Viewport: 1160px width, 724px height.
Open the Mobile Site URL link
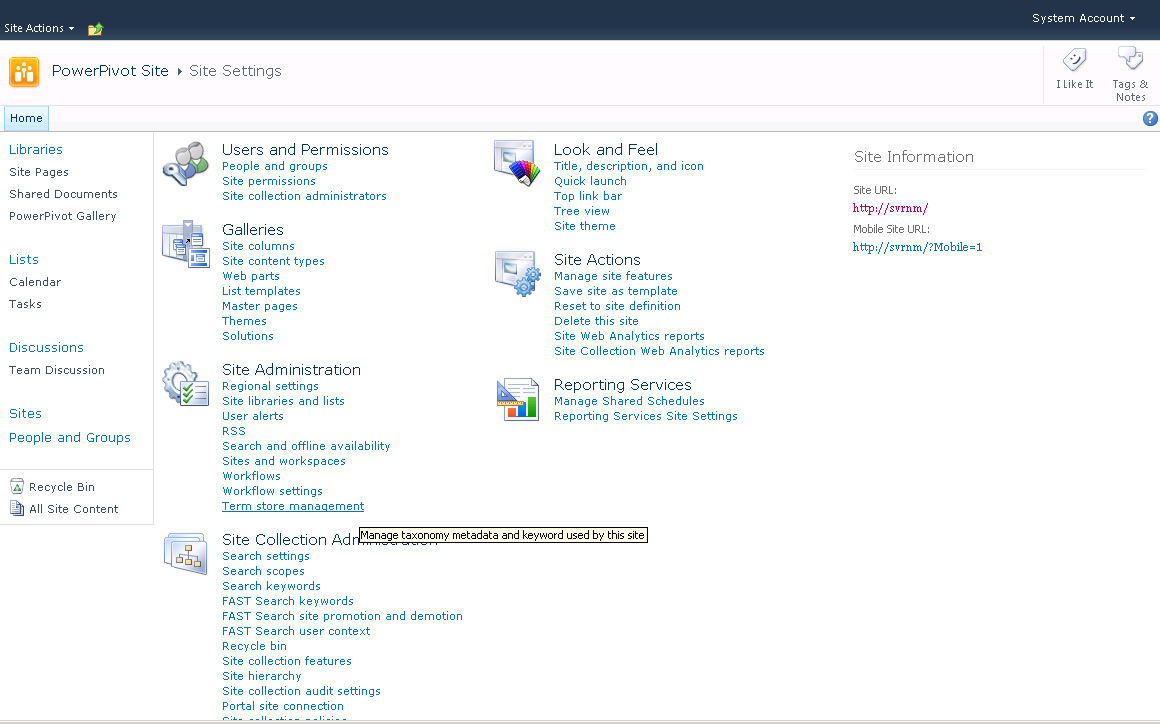[x=917, y=247]
